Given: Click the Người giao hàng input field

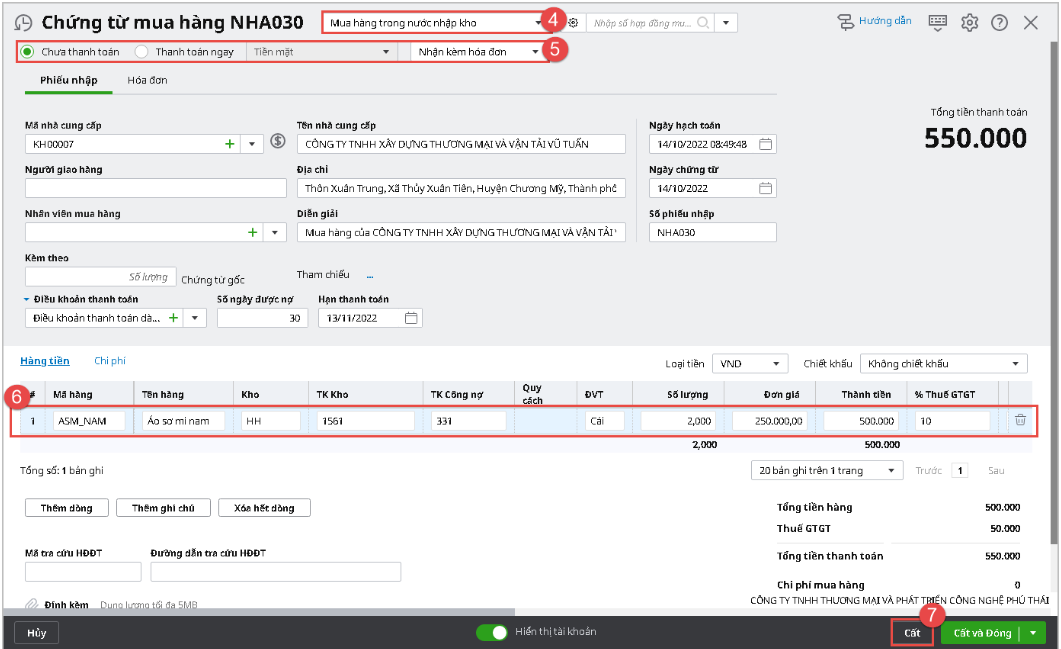Looking at the screenshot, I should click(155, 188).
